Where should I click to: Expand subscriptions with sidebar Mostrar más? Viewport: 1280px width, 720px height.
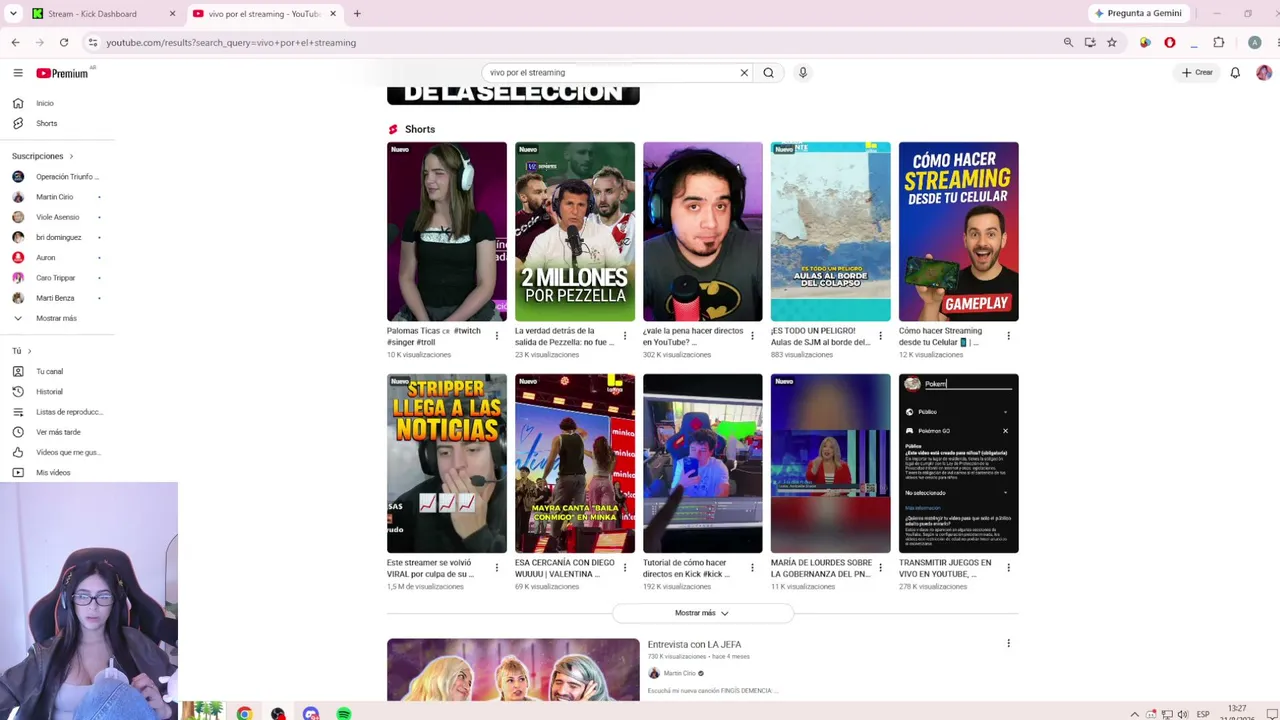(x=57, y=318)
